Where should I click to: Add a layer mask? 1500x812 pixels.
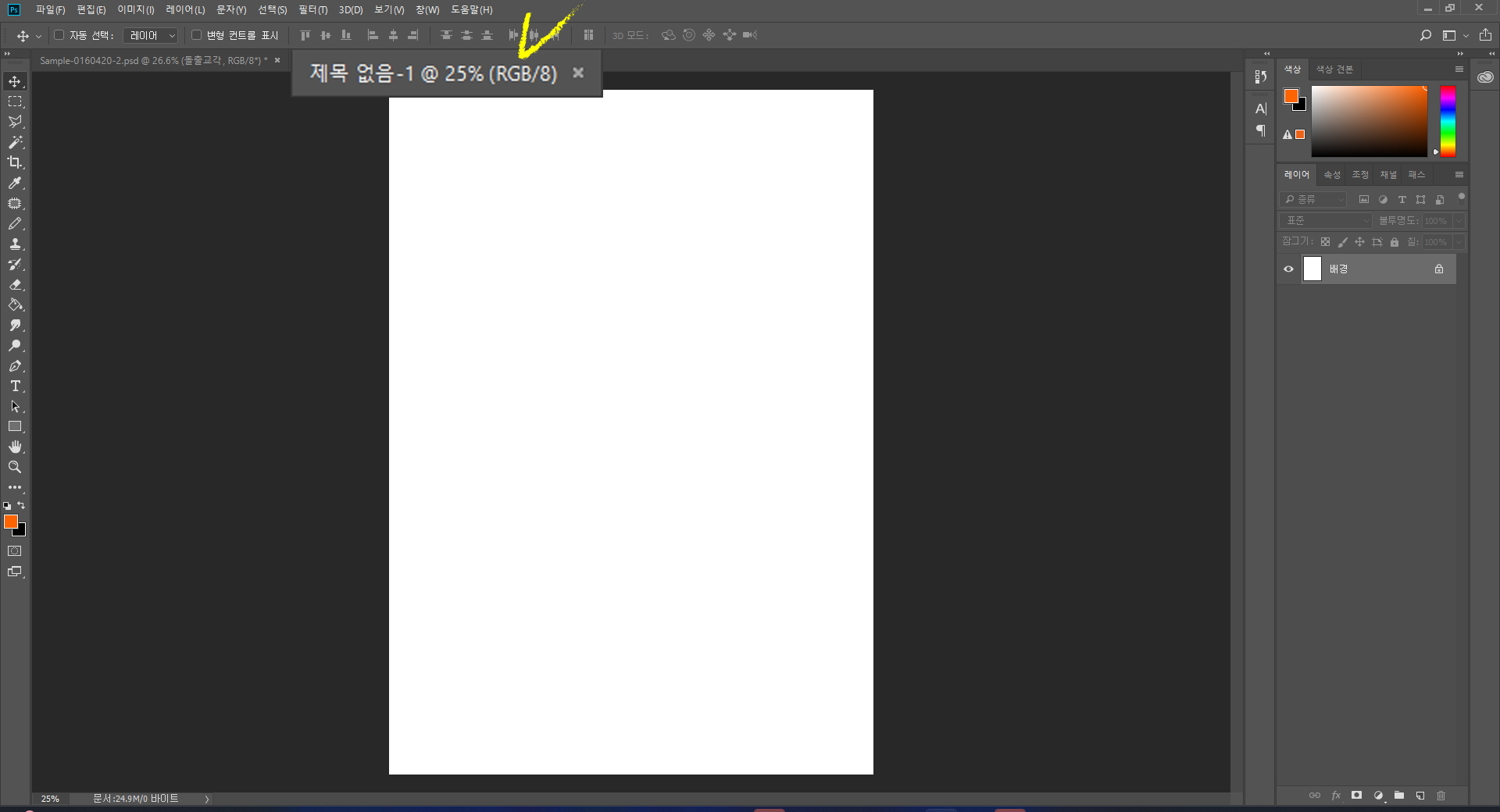1357,796
